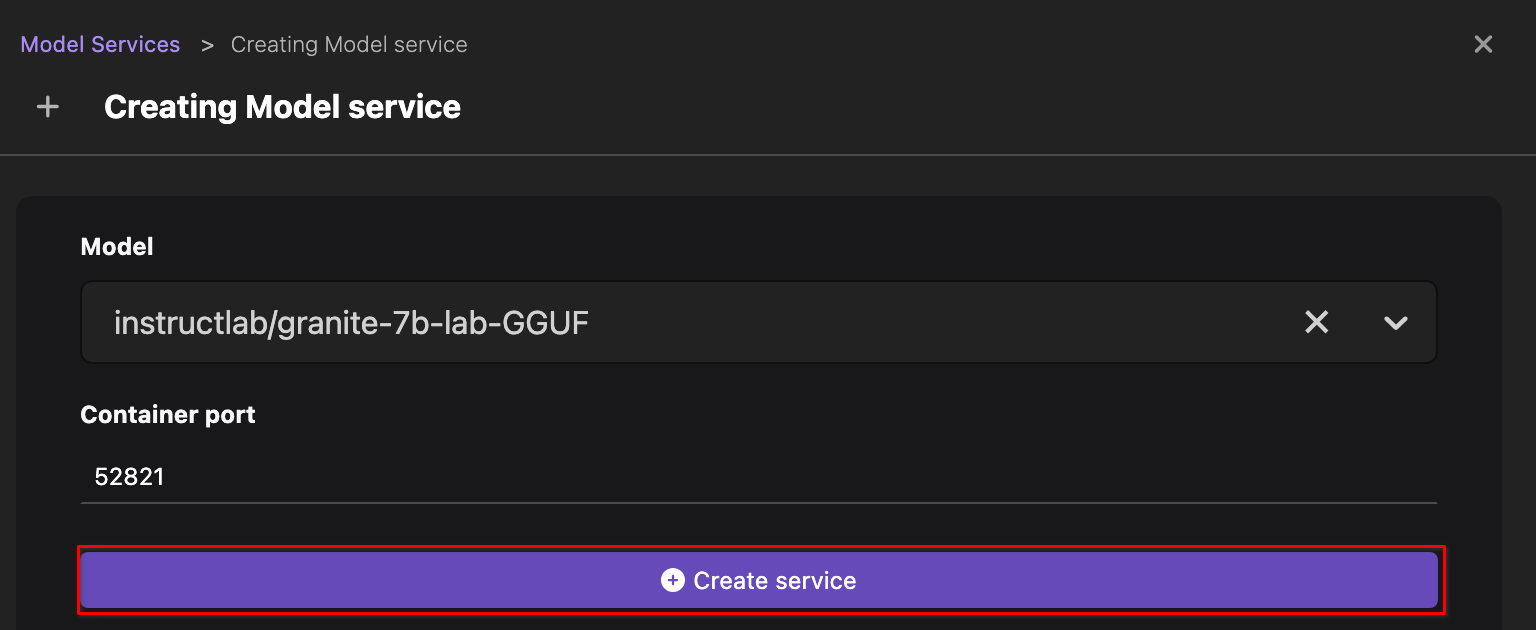Screen dimensions: 1536x630
Task: Click the Create service text label
Action: (x=775, y=581)
